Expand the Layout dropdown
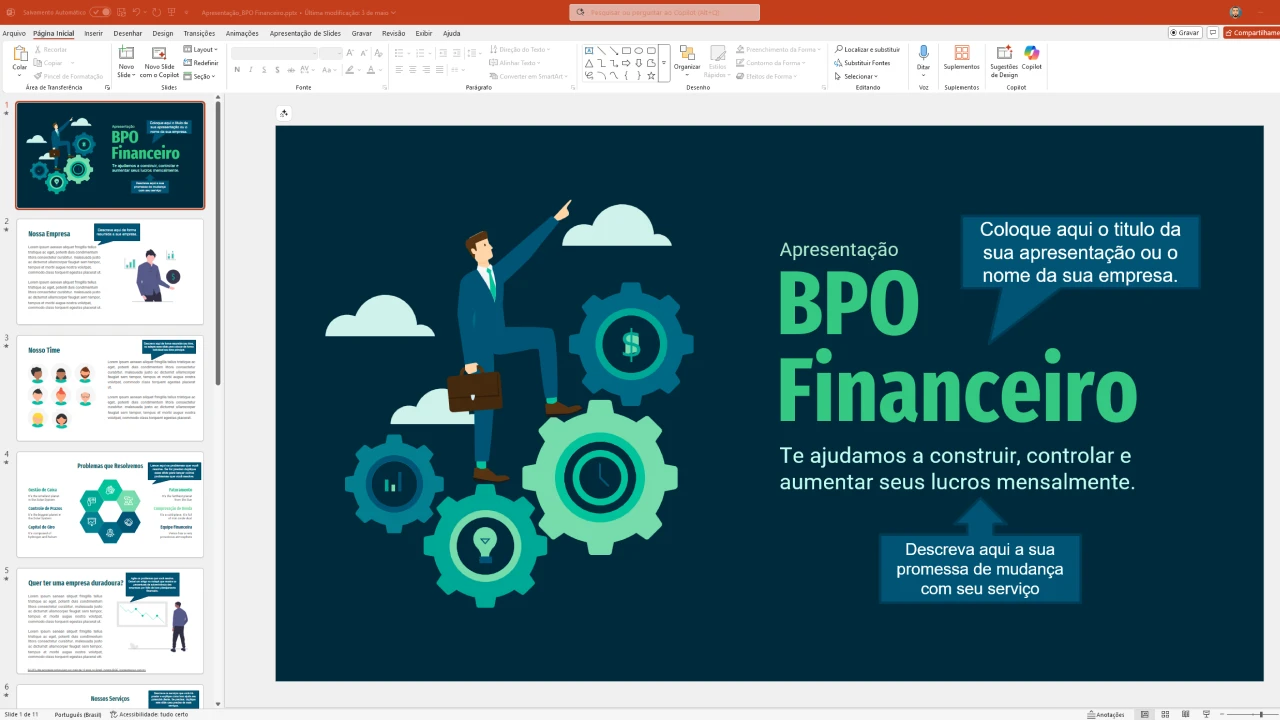 204,49
